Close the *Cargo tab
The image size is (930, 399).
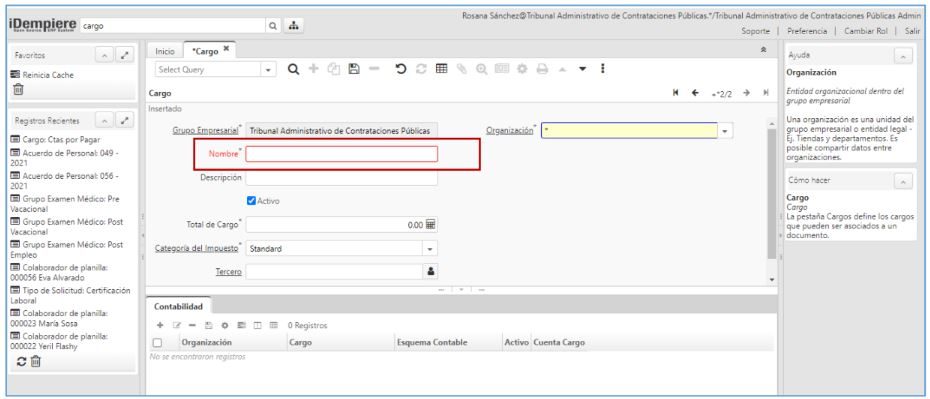[x=226, y=50]
